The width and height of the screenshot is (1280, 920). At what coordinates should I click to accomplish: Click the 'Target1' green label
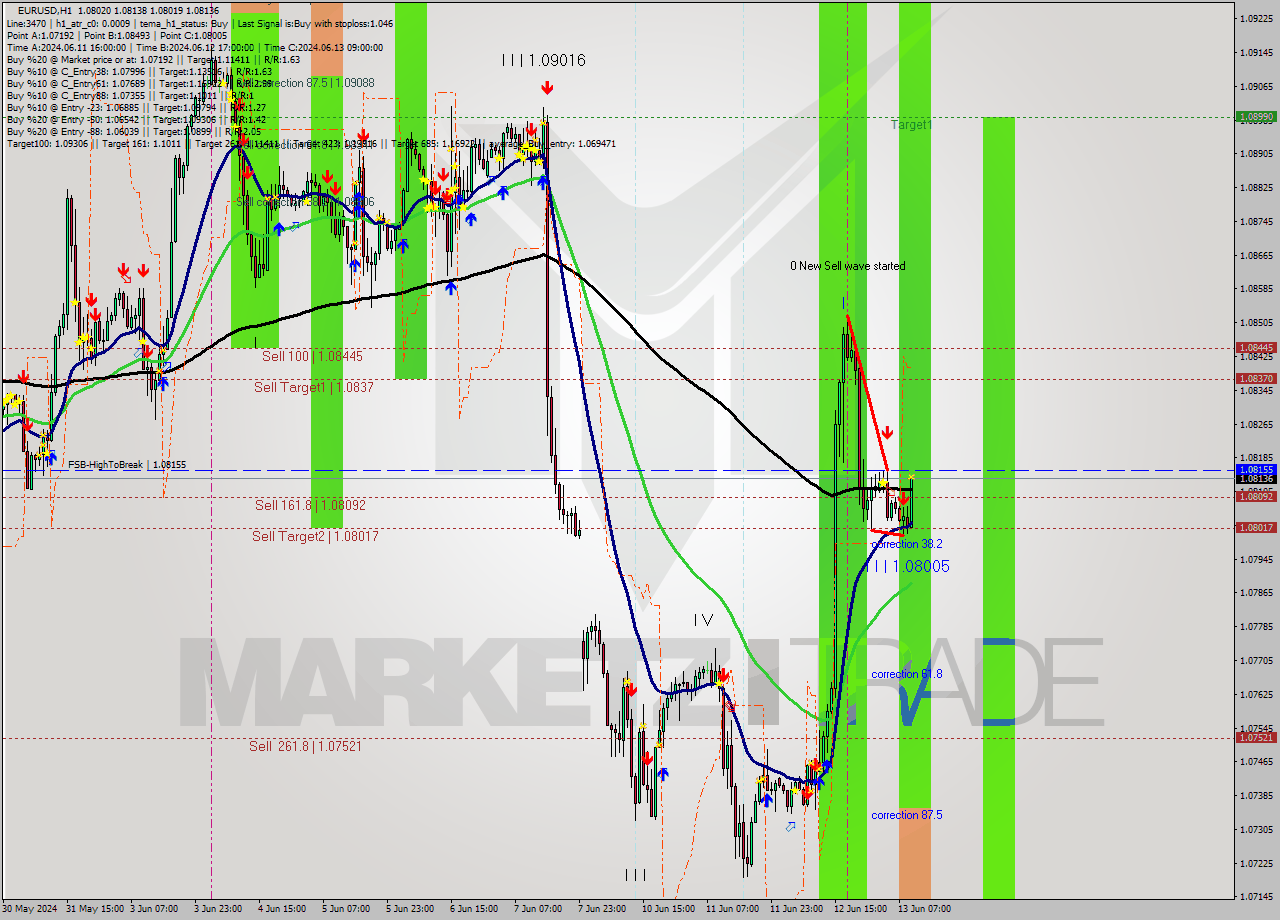click(x=911, y=125)
